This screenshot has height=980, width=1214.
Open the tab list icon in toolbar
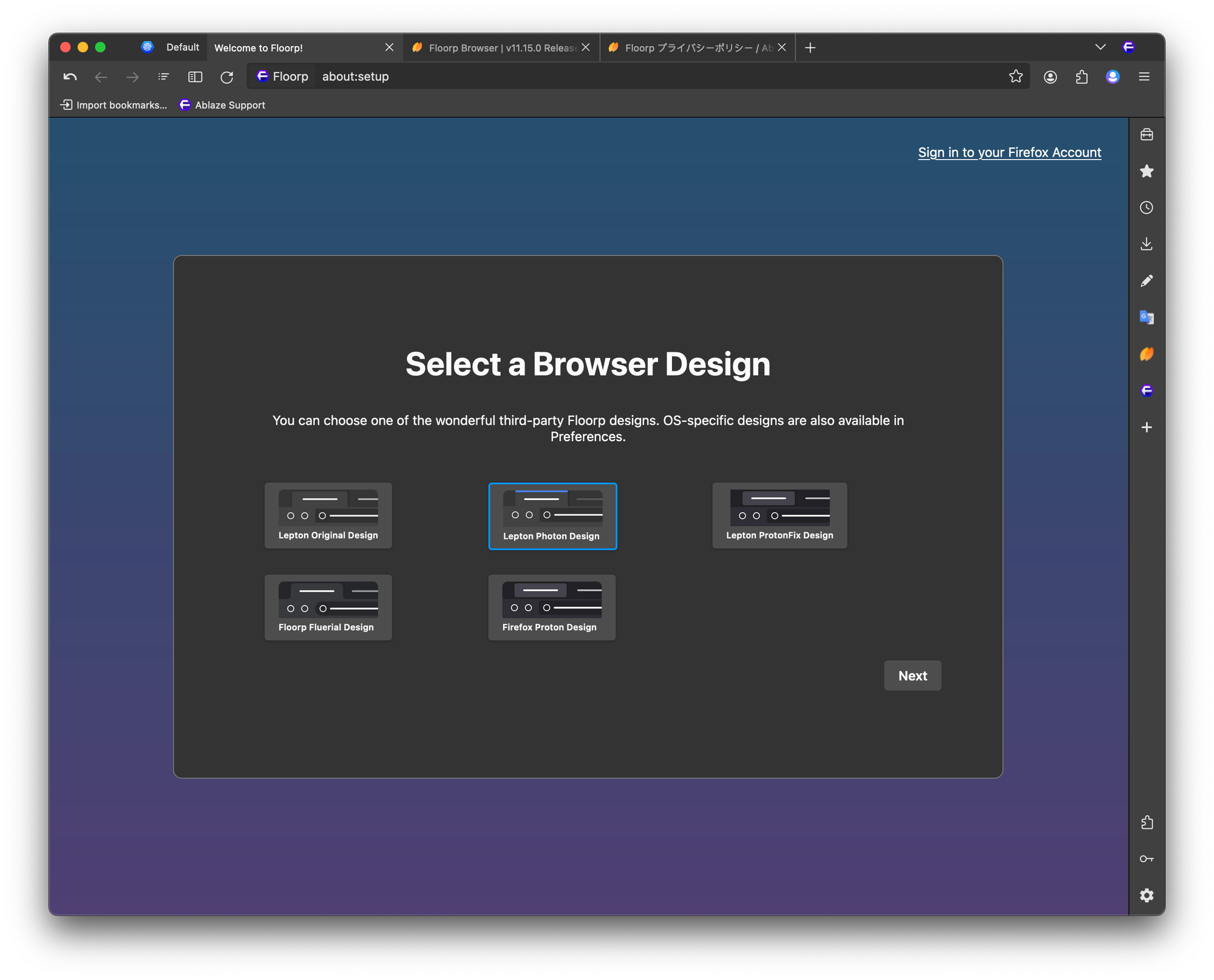pyautogui.click(x=164, y=76)
